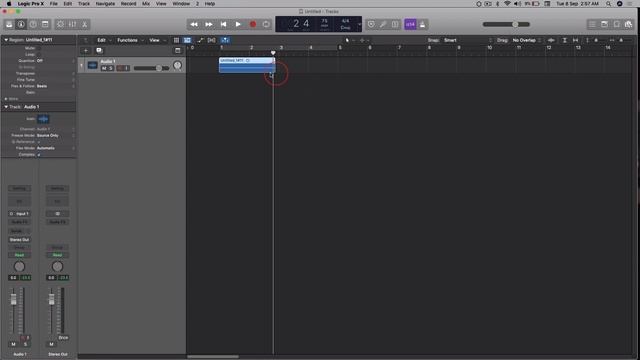Open Note Pads button

(604, 24)
